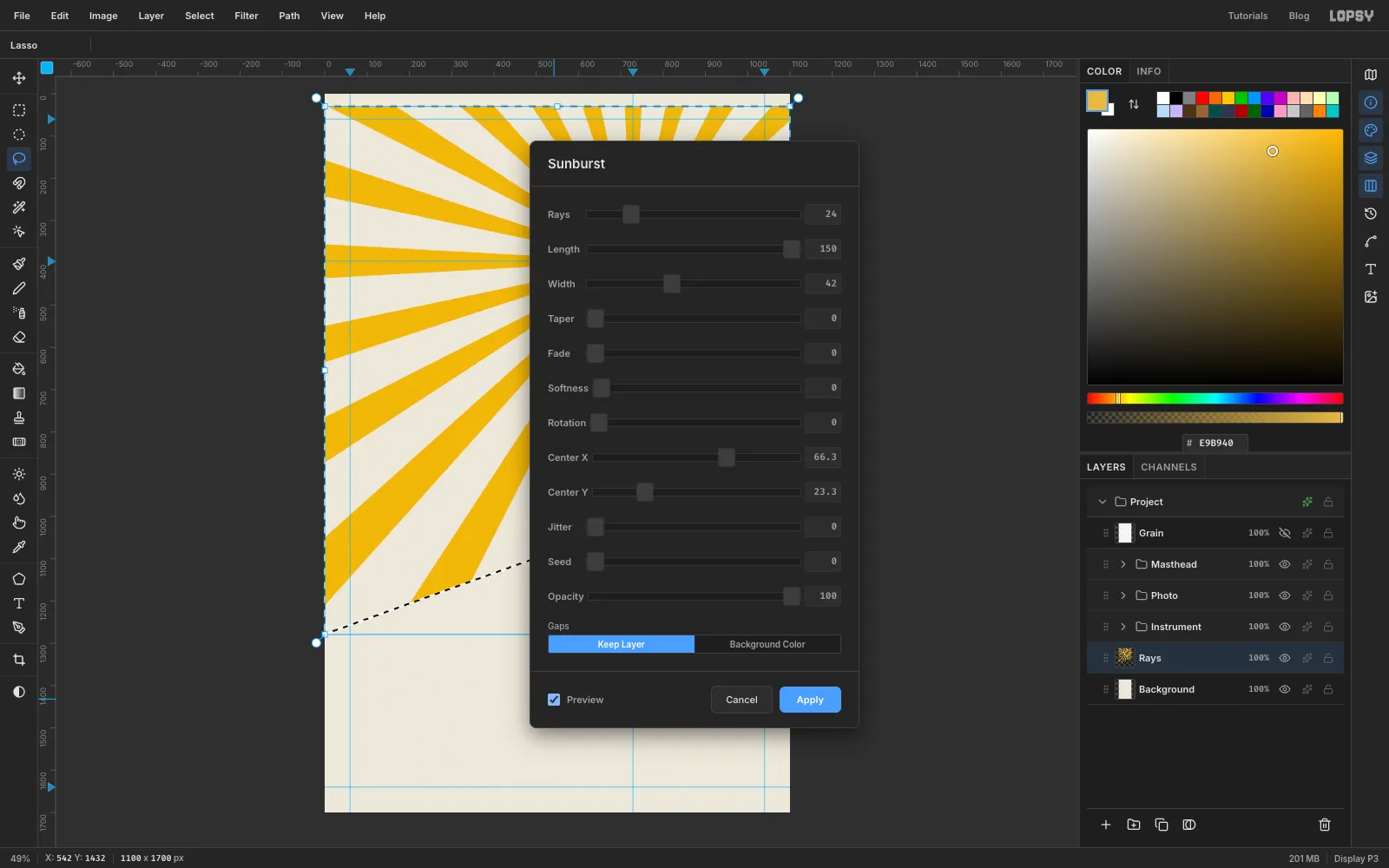This screenshot has height=868, width=1389.
Task: Select the Elliptical Marquee tool
Action: (19, 135)
